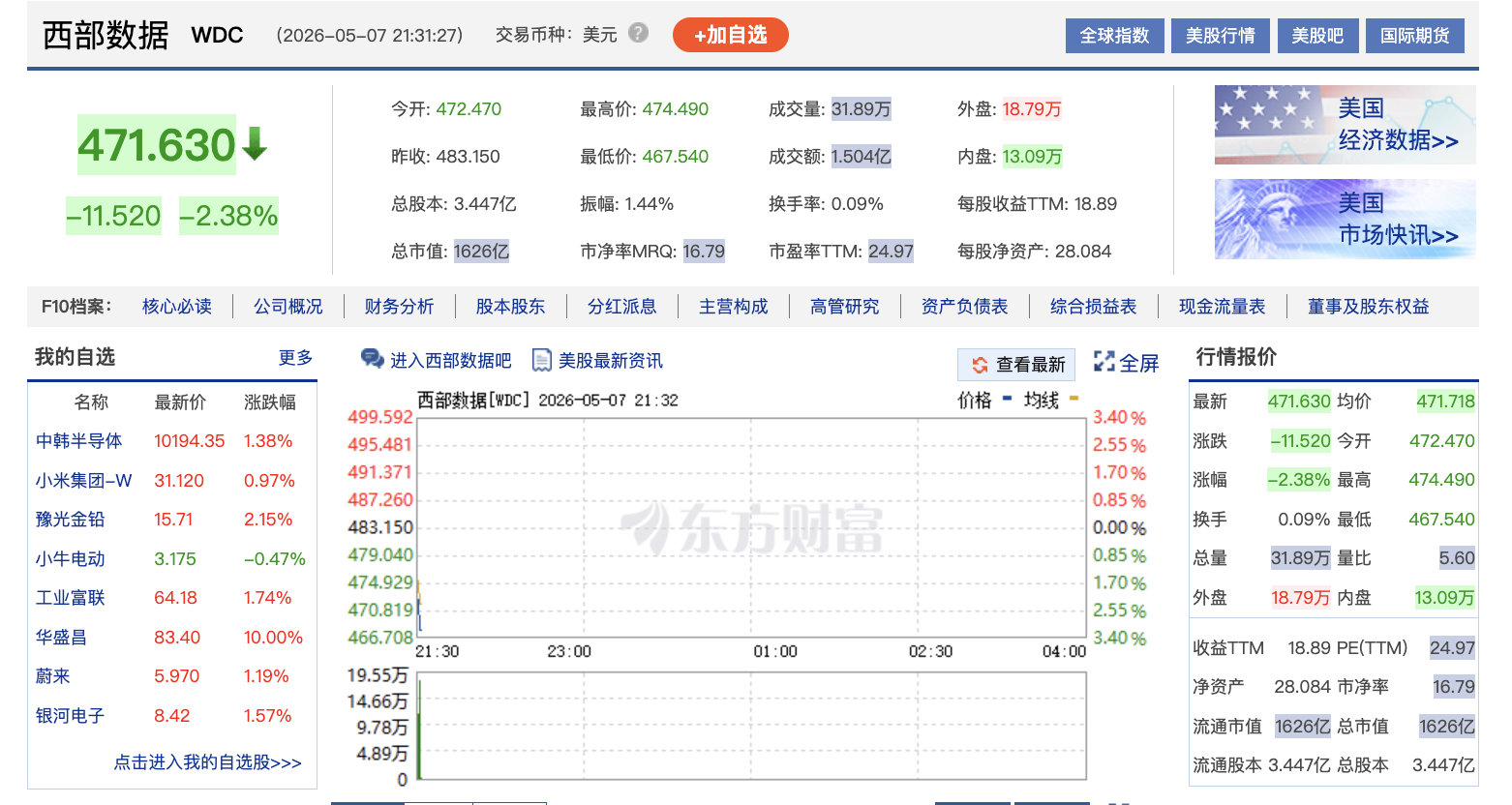
Task: Click 进入西部数据吧 link text
Action: pos(451,361)
